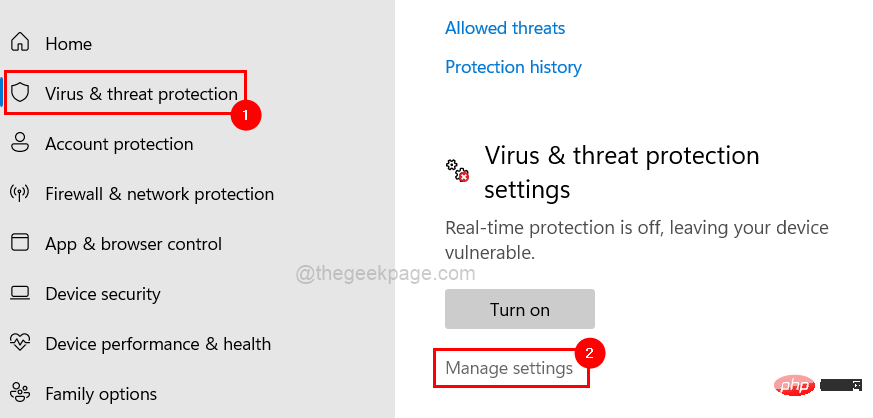
Task: Click the wireless signal icon for Firewall
Action: coord(20,193)
